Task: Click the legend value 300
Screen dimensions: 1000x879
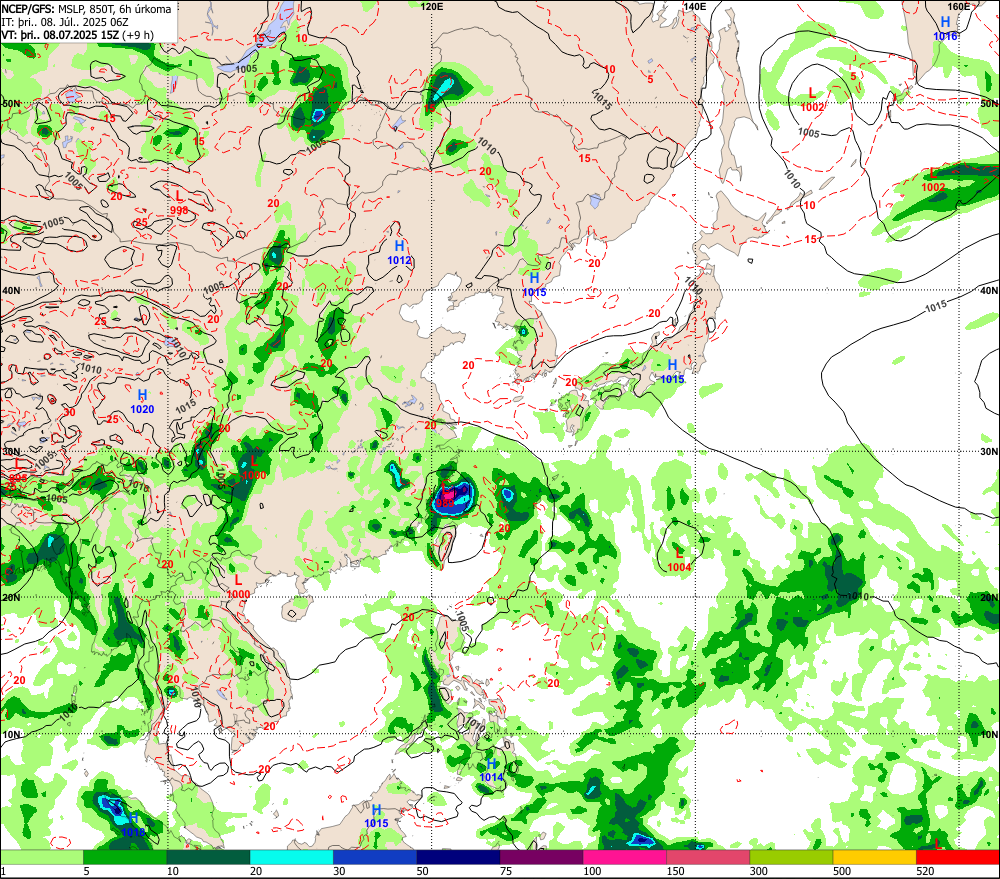Action: click(x=758, y=871)
